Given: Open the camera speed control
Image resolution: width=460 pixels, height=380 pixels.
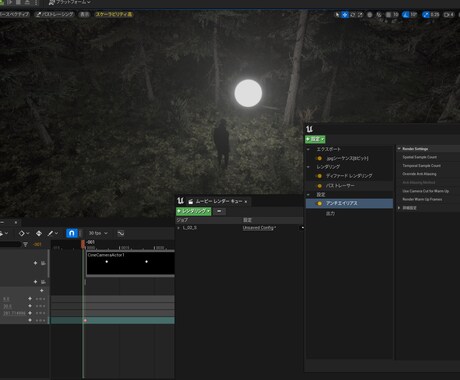Looking at the screenshot, I should coord(449,15).
